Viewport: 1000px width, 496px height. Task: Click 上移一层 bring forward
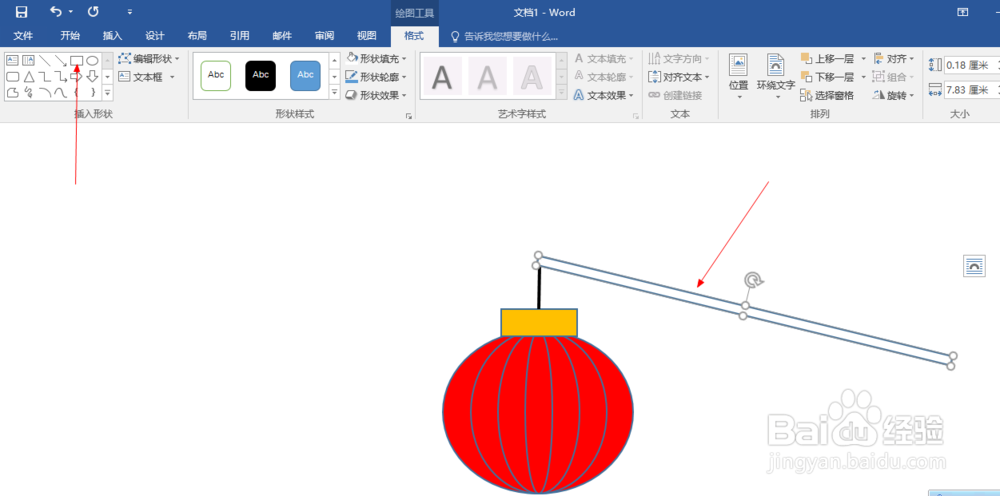click(828, 59)
